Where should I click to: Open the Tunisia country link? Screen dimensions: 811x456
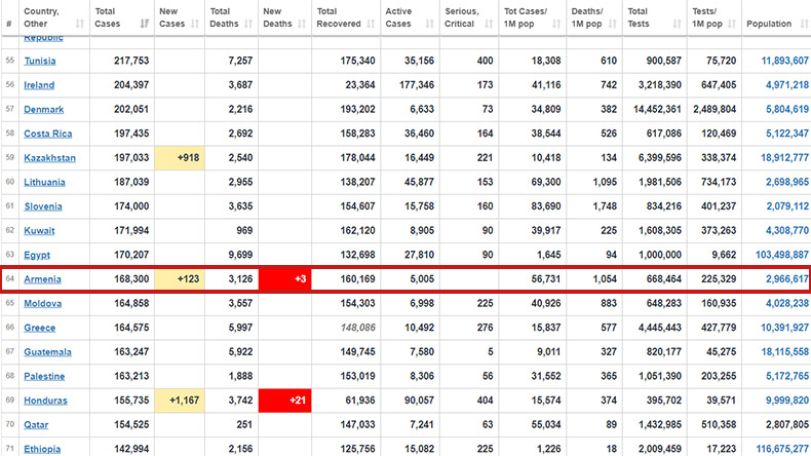40,61
